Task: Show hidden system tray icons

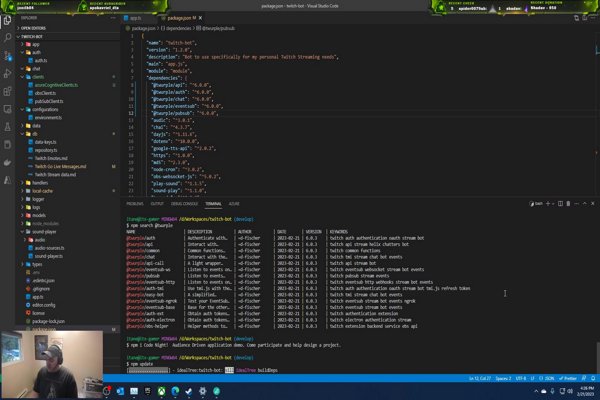Action: pyautogui.click(x=536, y=391)
